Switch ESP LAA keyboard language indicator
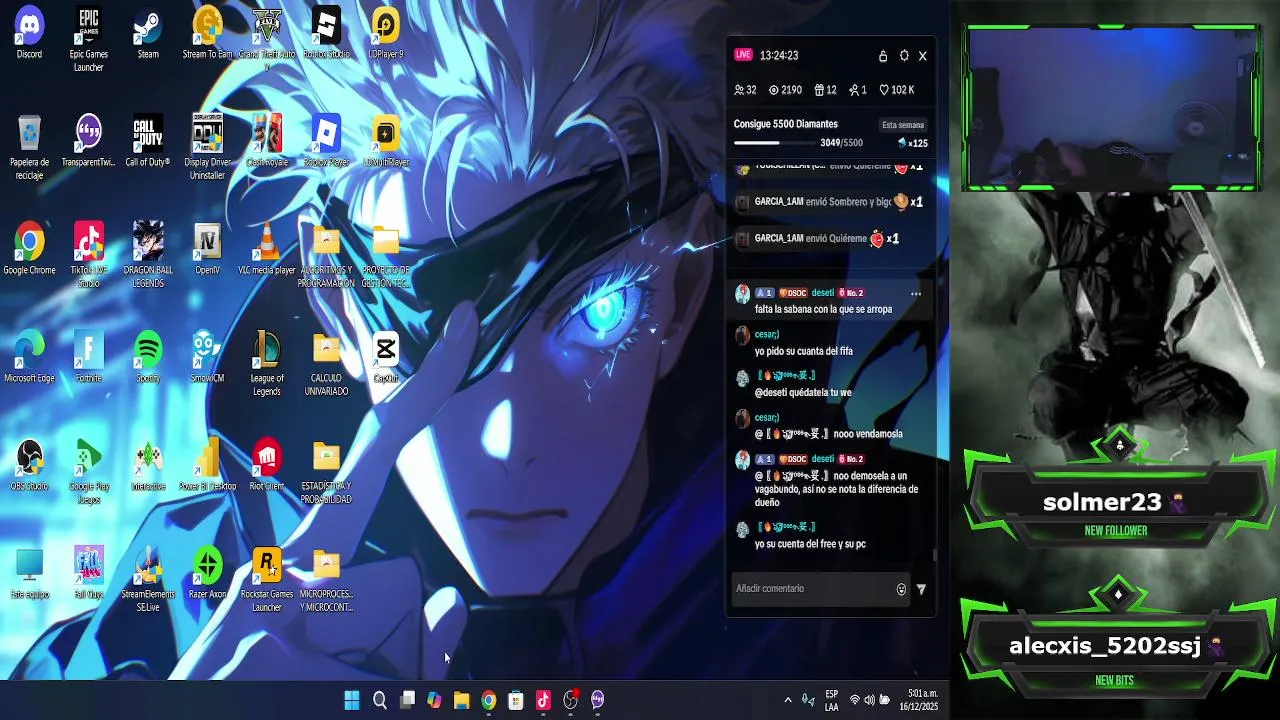 (832, 701)
